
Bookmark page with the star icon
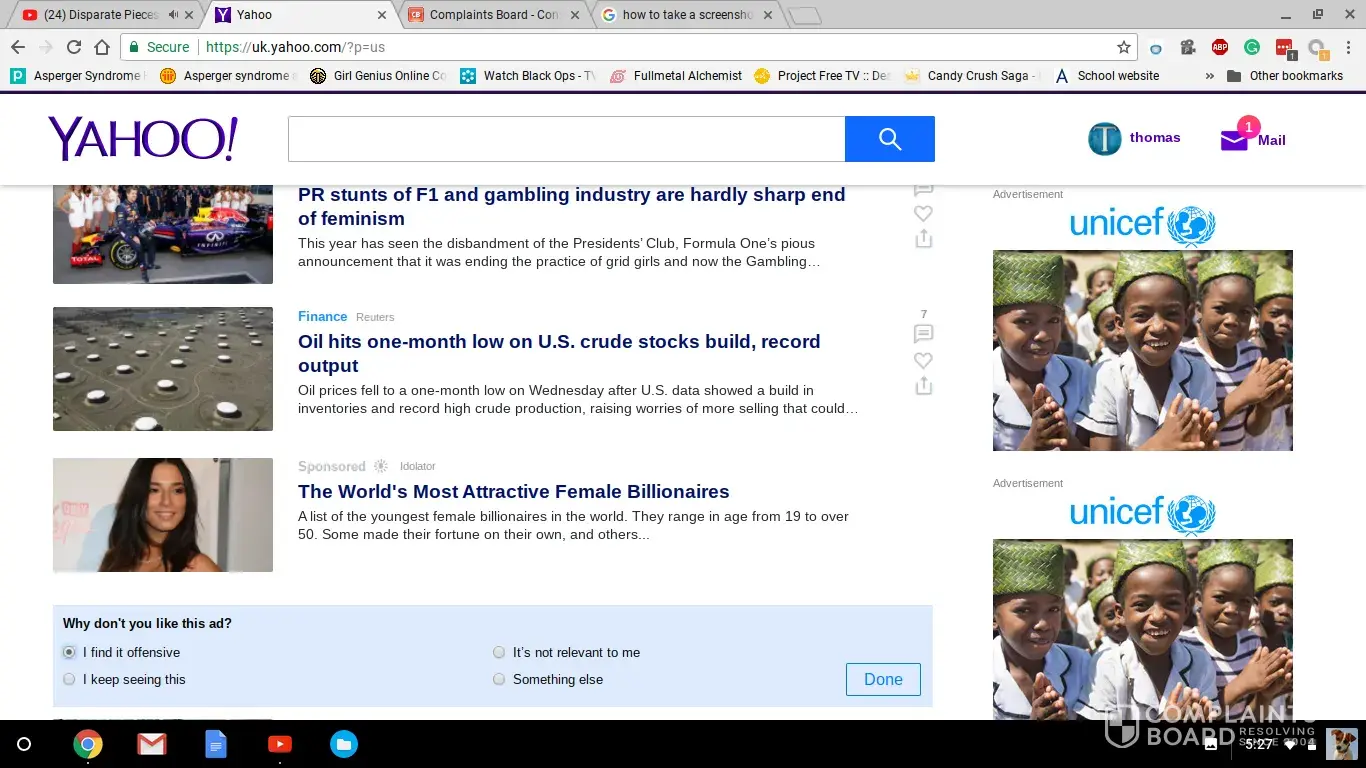tap(1123, 47)
